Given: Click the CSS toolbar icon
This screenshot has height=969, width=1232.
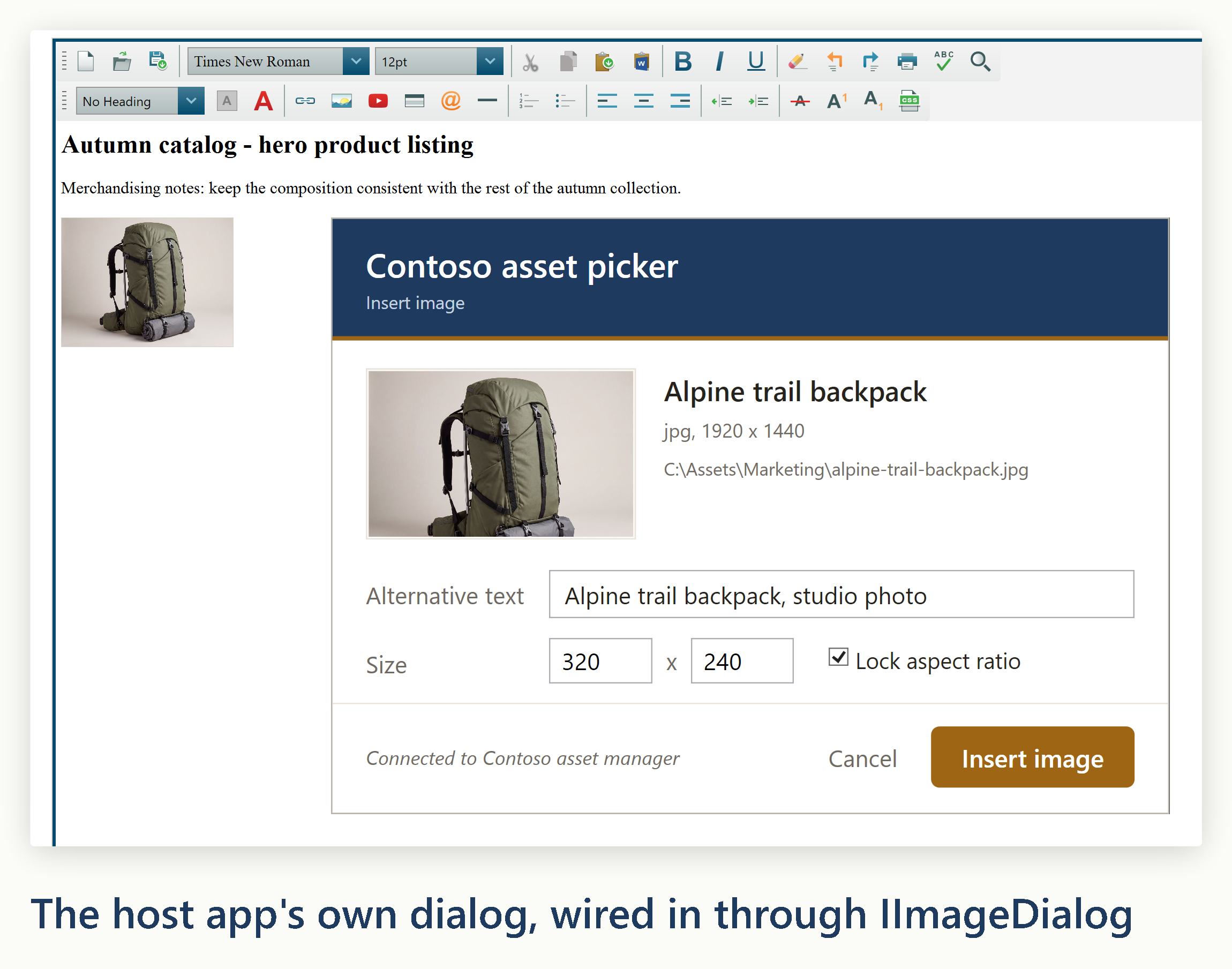Looking at the screenshot, I should [x=909, y=101].
